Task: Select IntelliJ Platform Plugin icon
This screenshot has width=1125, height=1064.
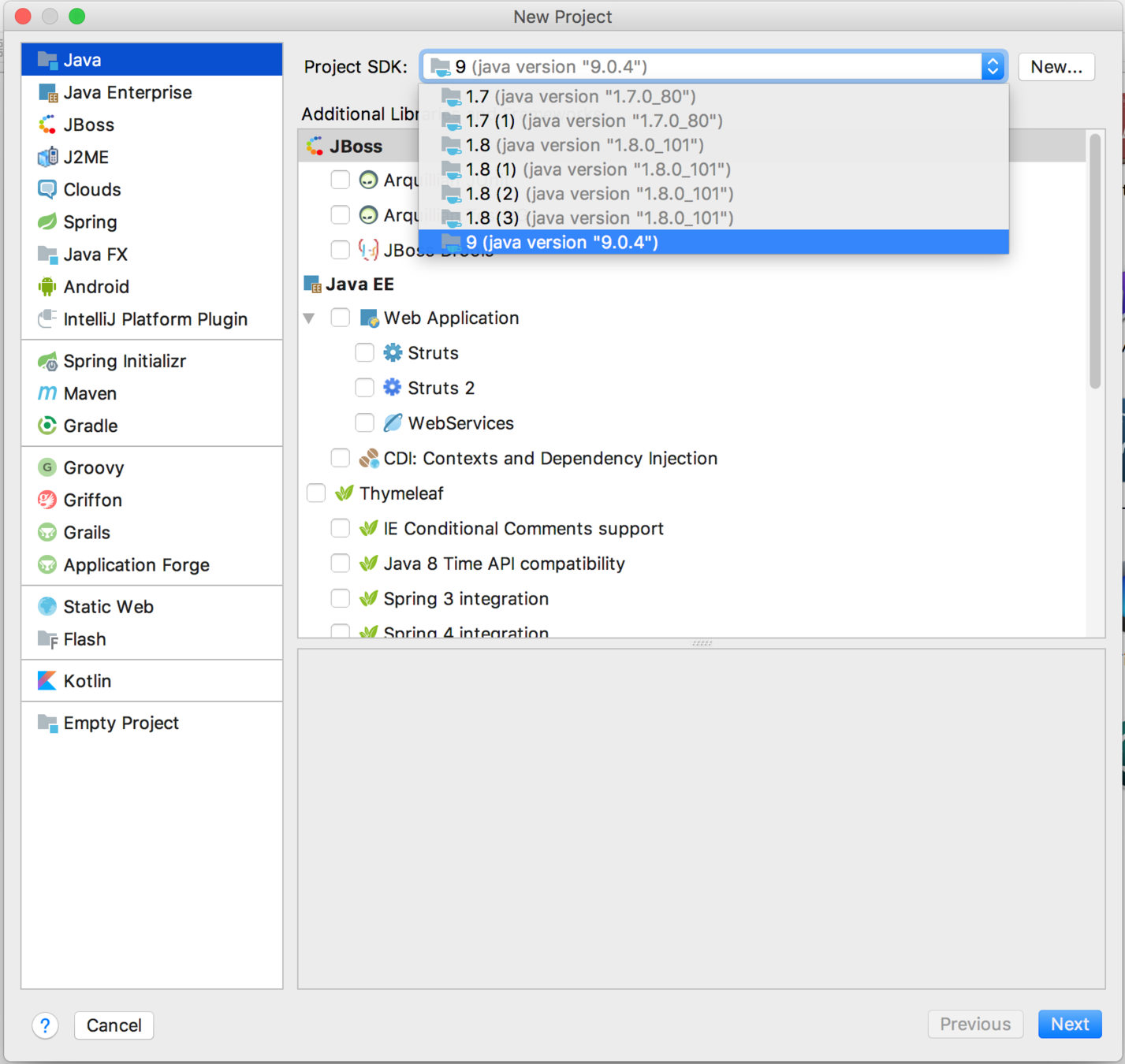Action: [x=47, y=319]
